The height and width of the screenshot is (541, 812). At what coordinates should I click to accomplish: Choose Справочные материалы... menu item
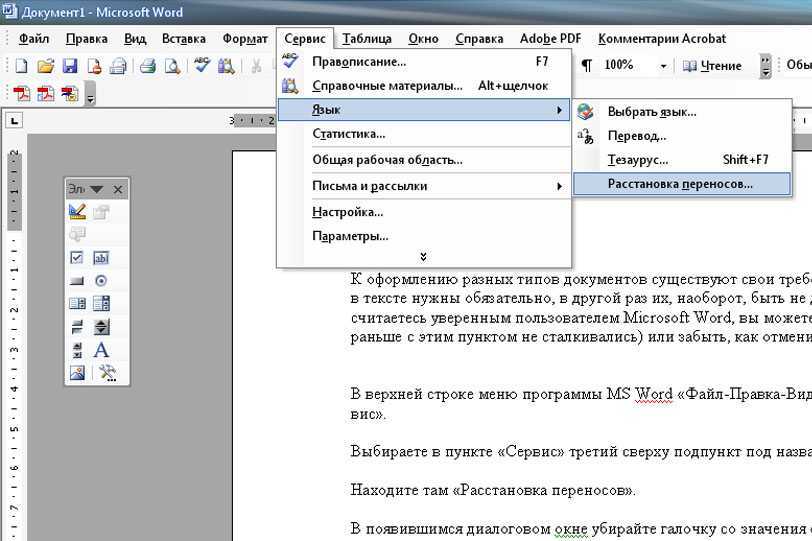pos(424,85)
